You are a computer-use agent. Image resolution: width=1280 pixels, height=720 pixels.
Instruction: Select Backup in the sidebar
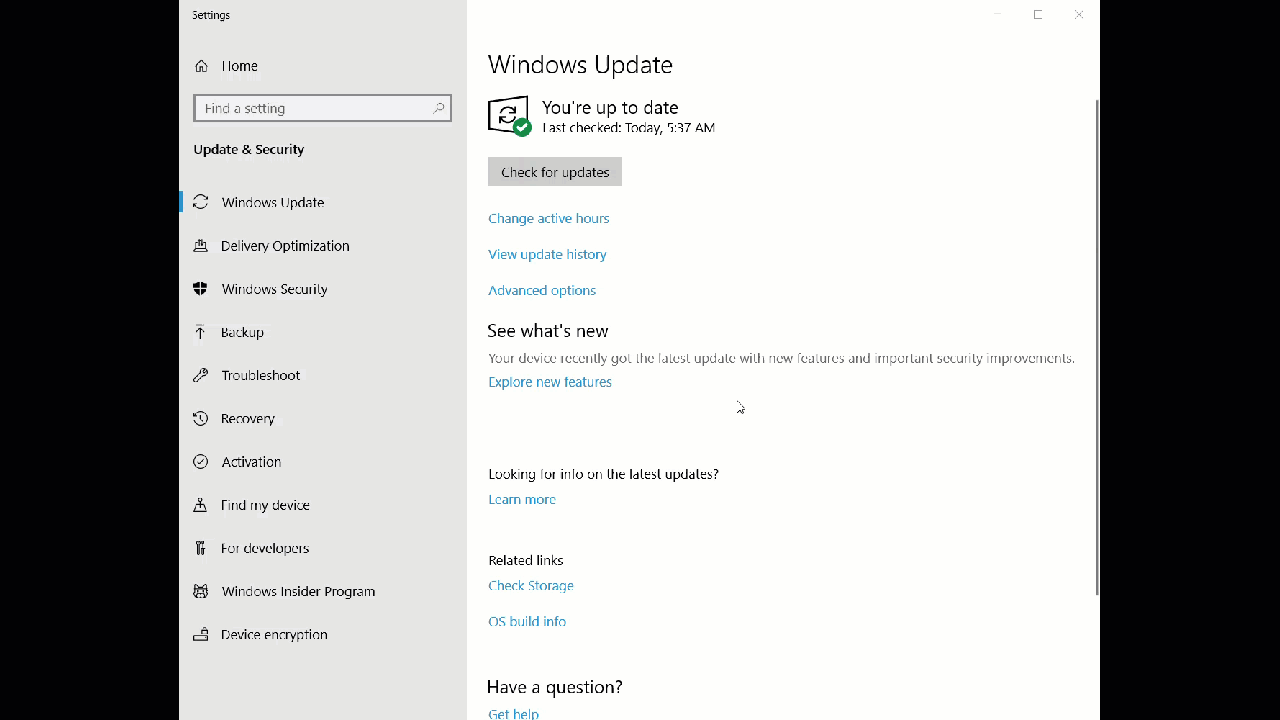(323, 332)
